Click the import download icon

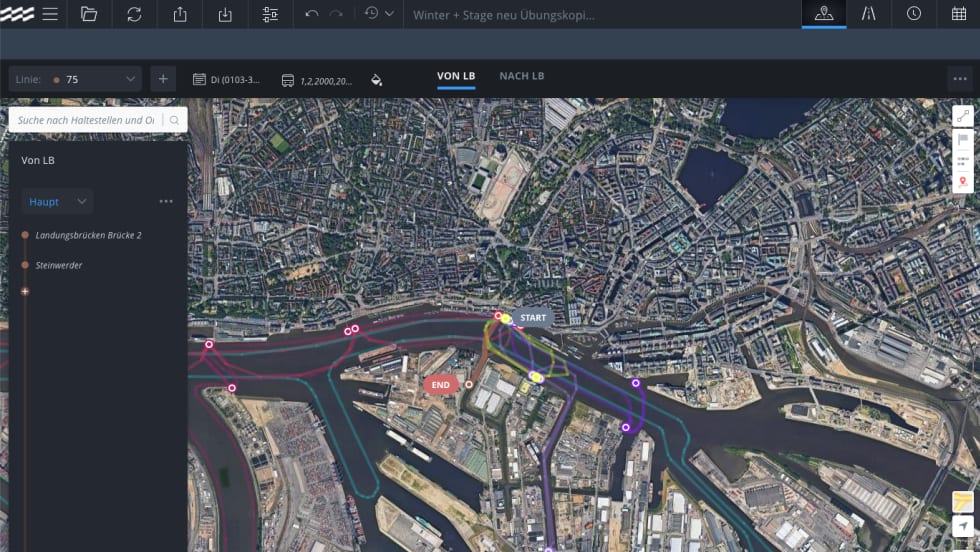[x=225, y=14]
